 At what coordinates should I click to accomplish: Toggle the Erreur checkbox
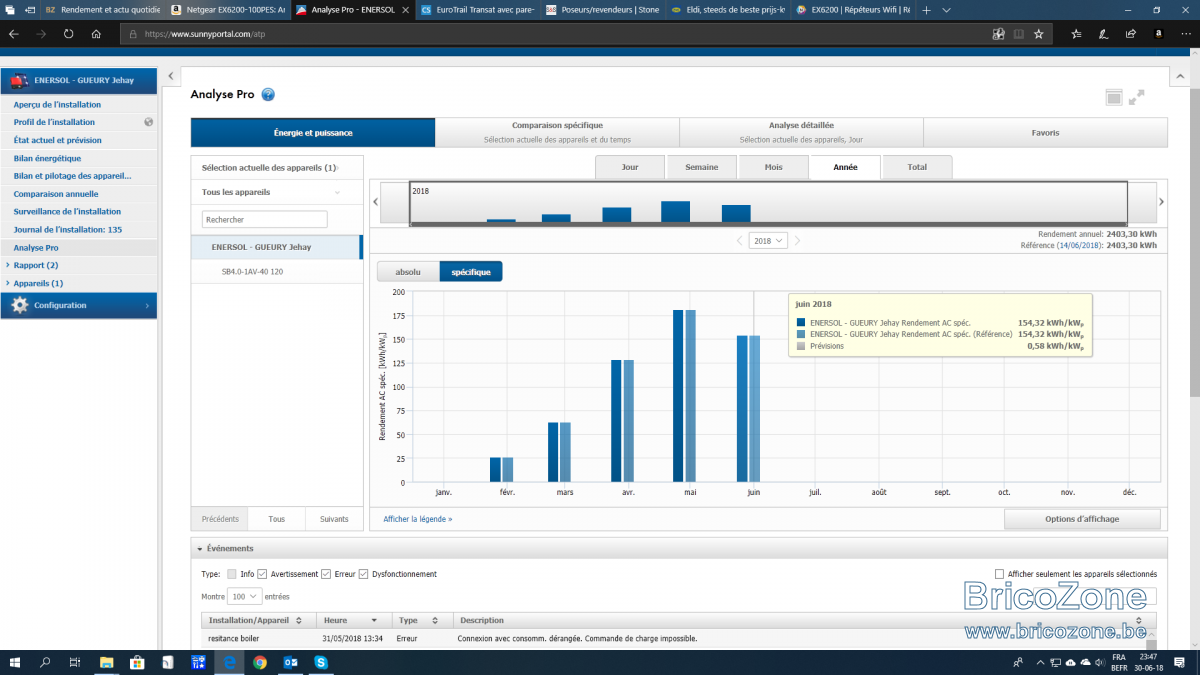point(326,574)
